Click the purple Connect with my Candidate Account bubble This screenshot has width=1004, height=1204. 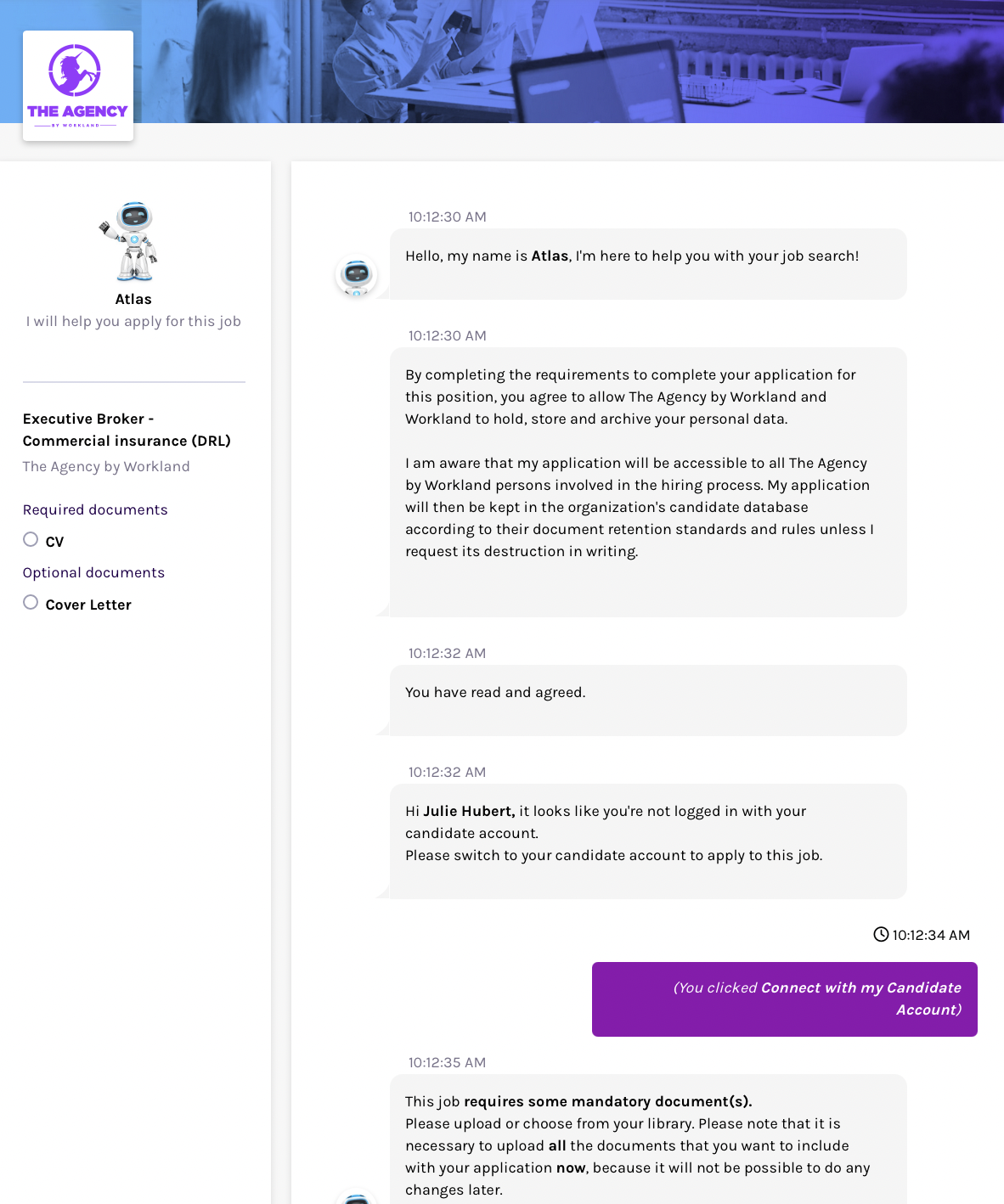(x=784, y=999)
